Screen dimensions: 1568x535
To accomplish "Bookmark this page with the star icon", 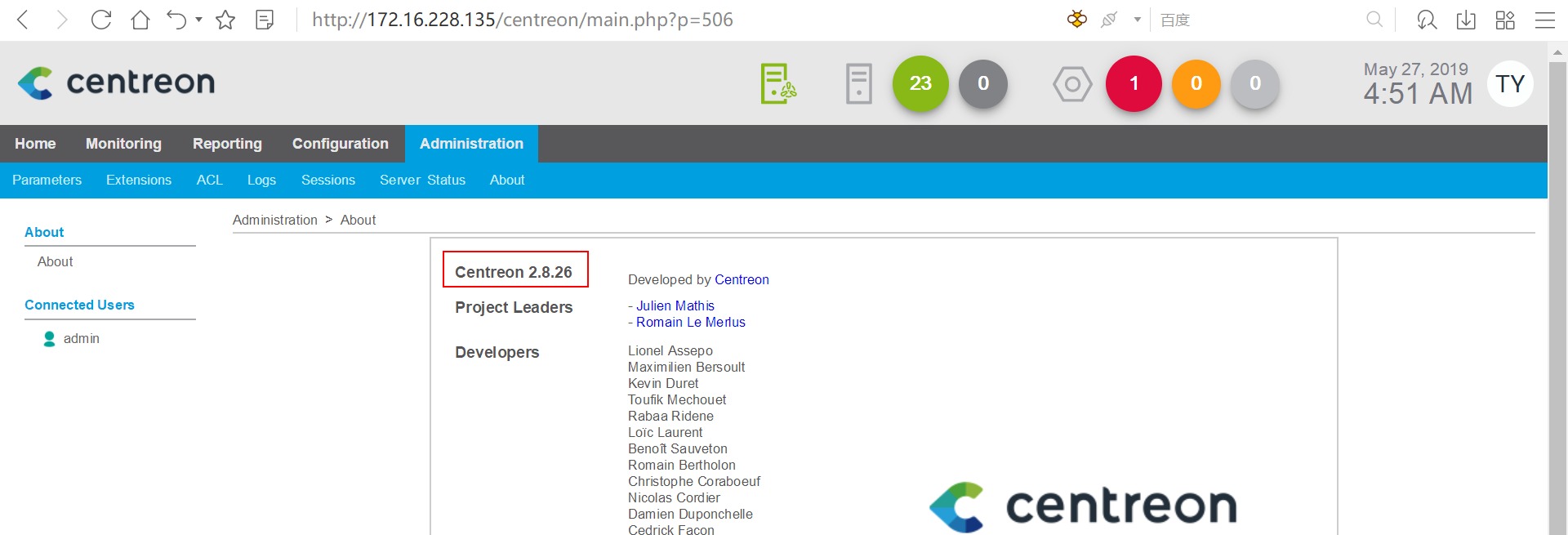I will pos(225,20).
